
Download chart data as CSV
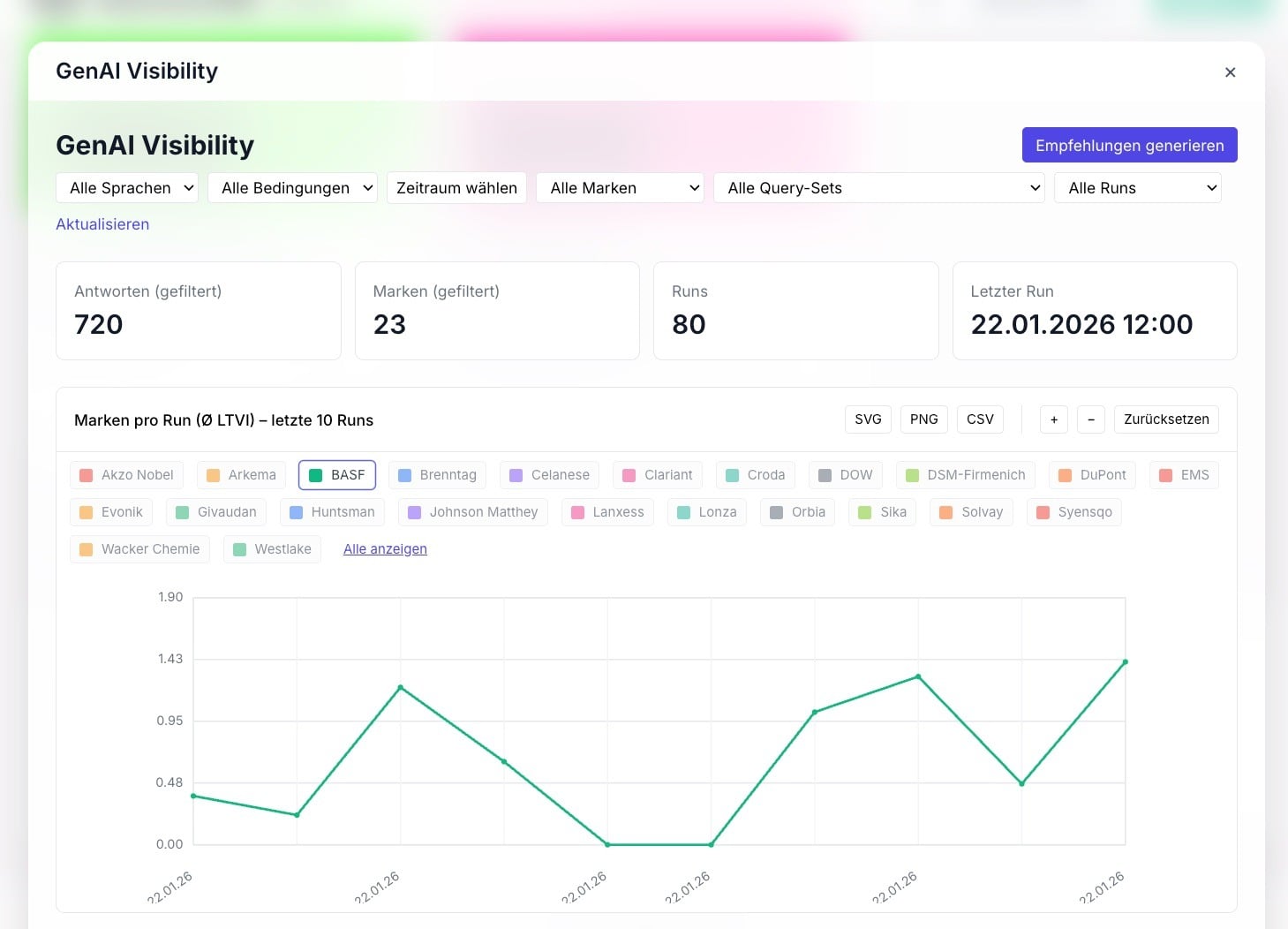pyautogui.click(x=980, y=419)
